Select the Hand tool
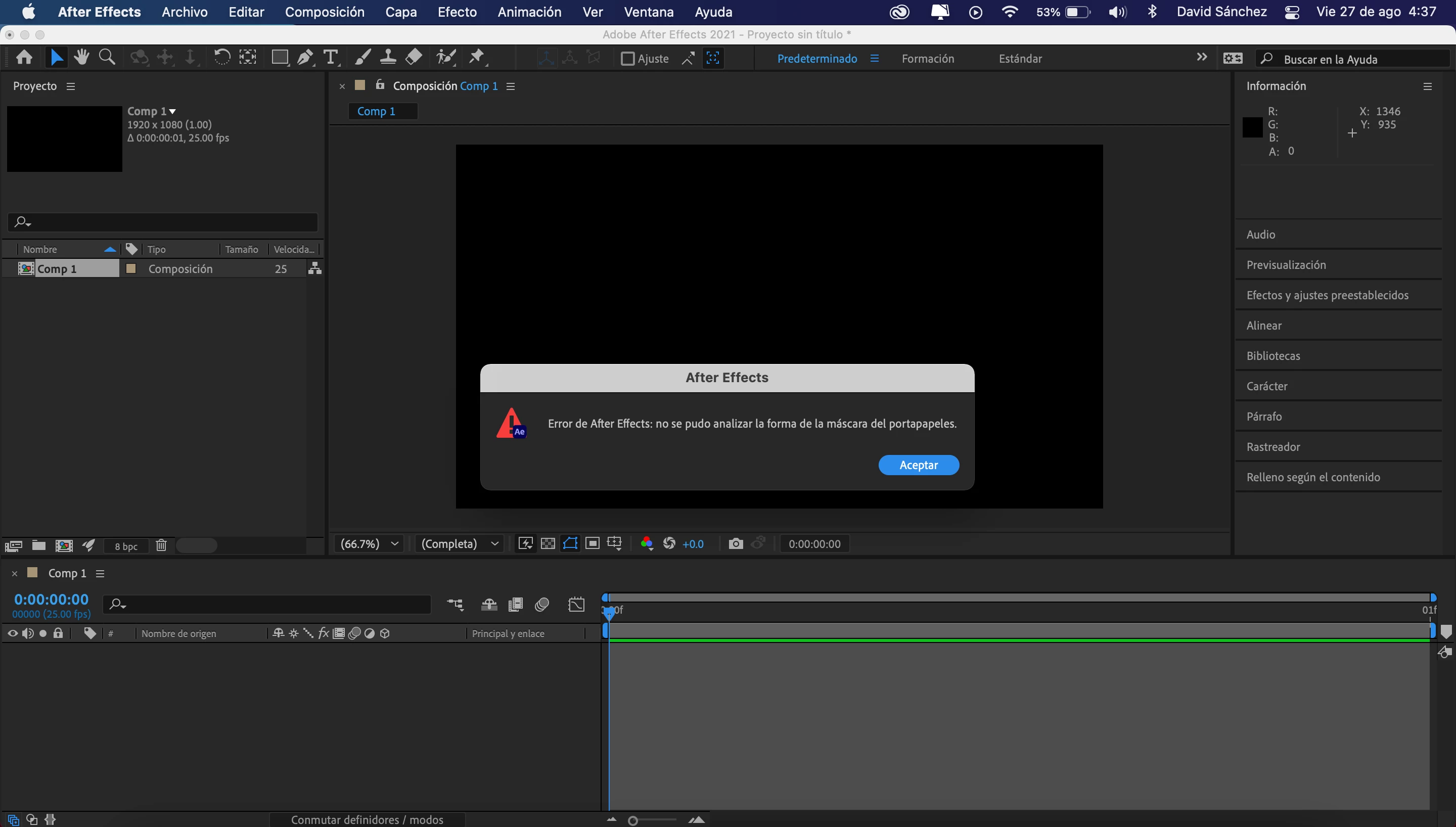Image resolution: width=1456 pixels, height=827 pixels. pyautogui.click(x=81, y=57)
